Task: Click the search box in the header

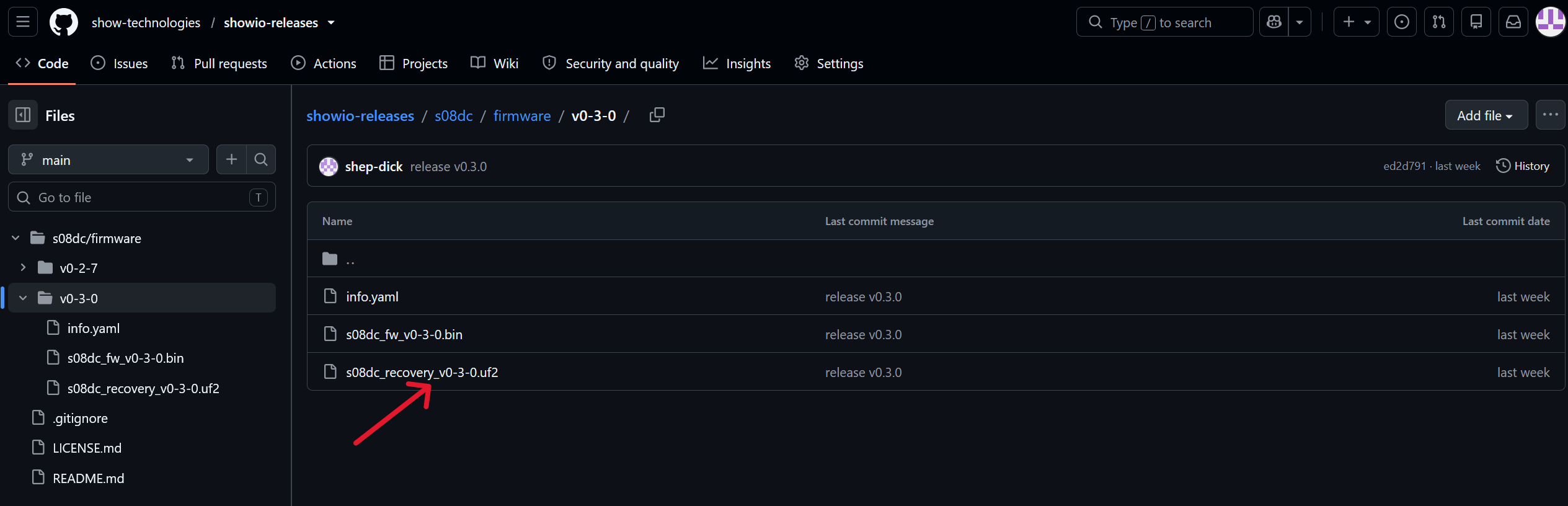Action: (1164, 22)
